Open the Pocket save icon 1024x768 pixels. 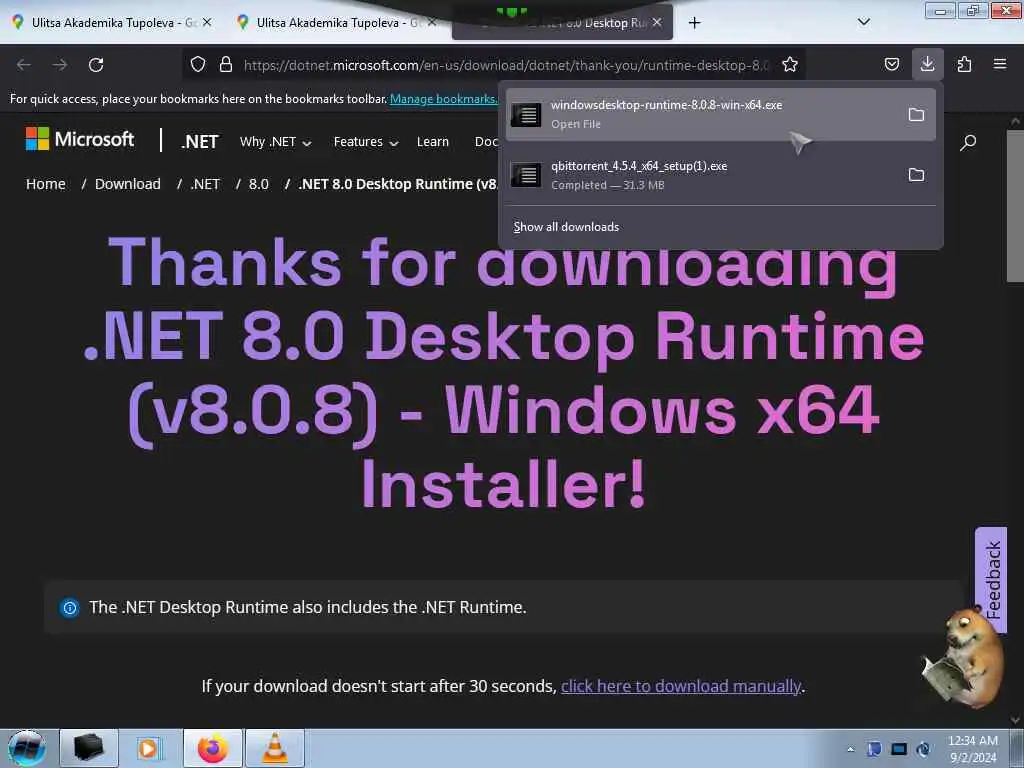(891, 64)
